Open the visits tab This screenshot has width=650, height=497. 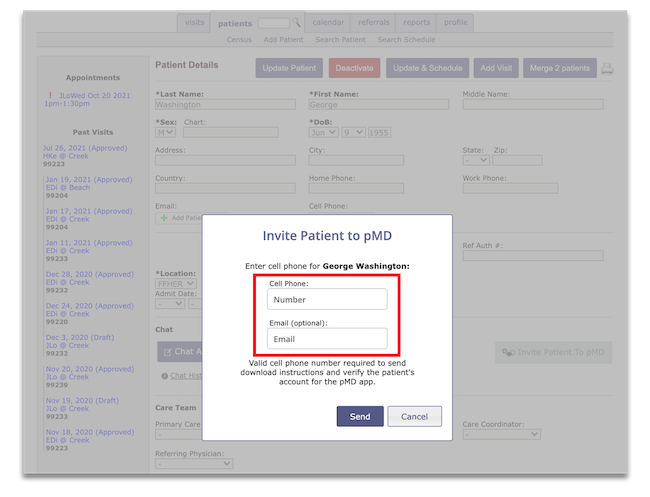(194, 22)
